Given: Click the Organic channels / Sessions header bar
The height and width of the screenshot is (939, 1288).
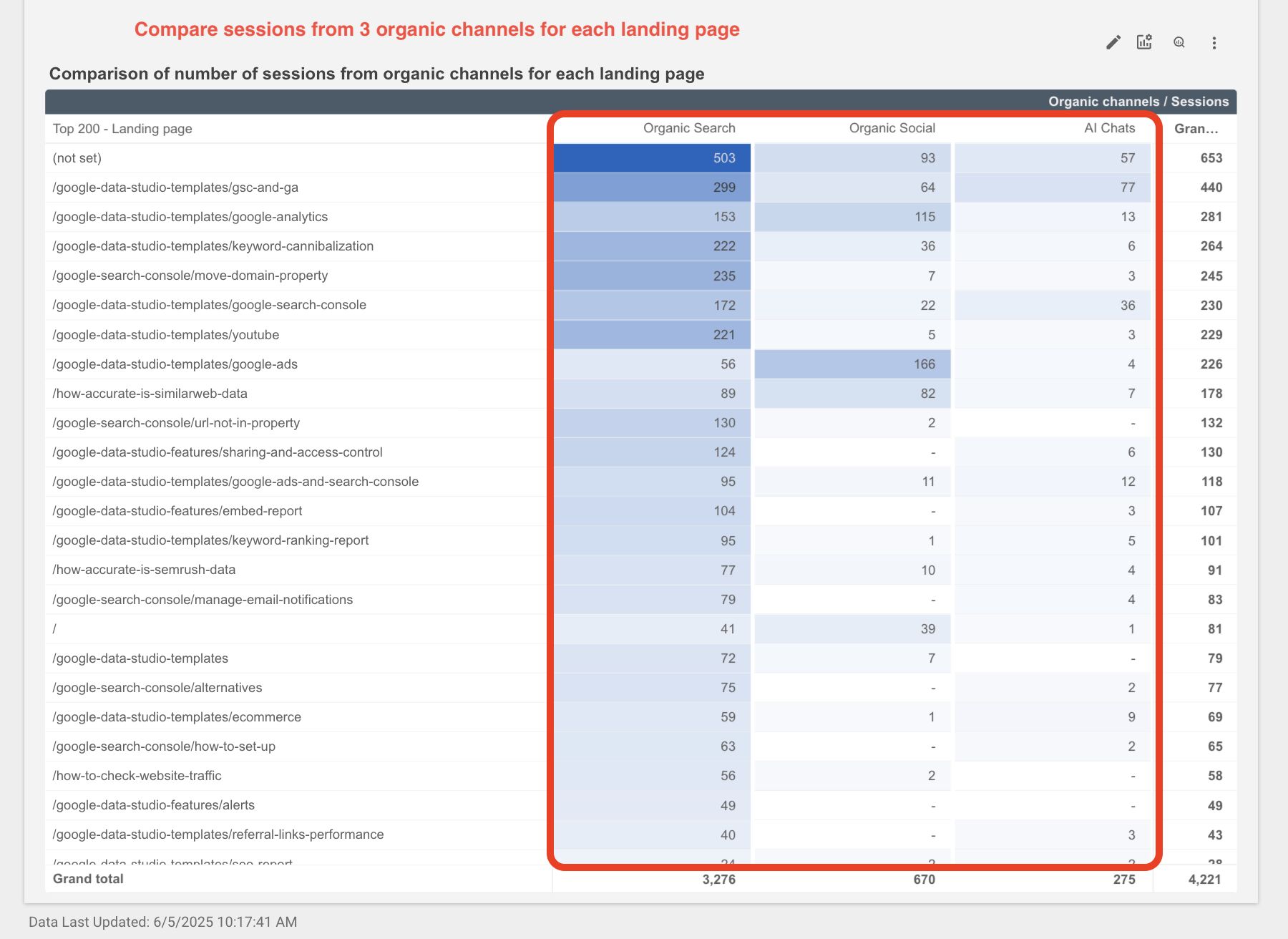Looking at the screenshot, I should click(x=1138, y=102).
